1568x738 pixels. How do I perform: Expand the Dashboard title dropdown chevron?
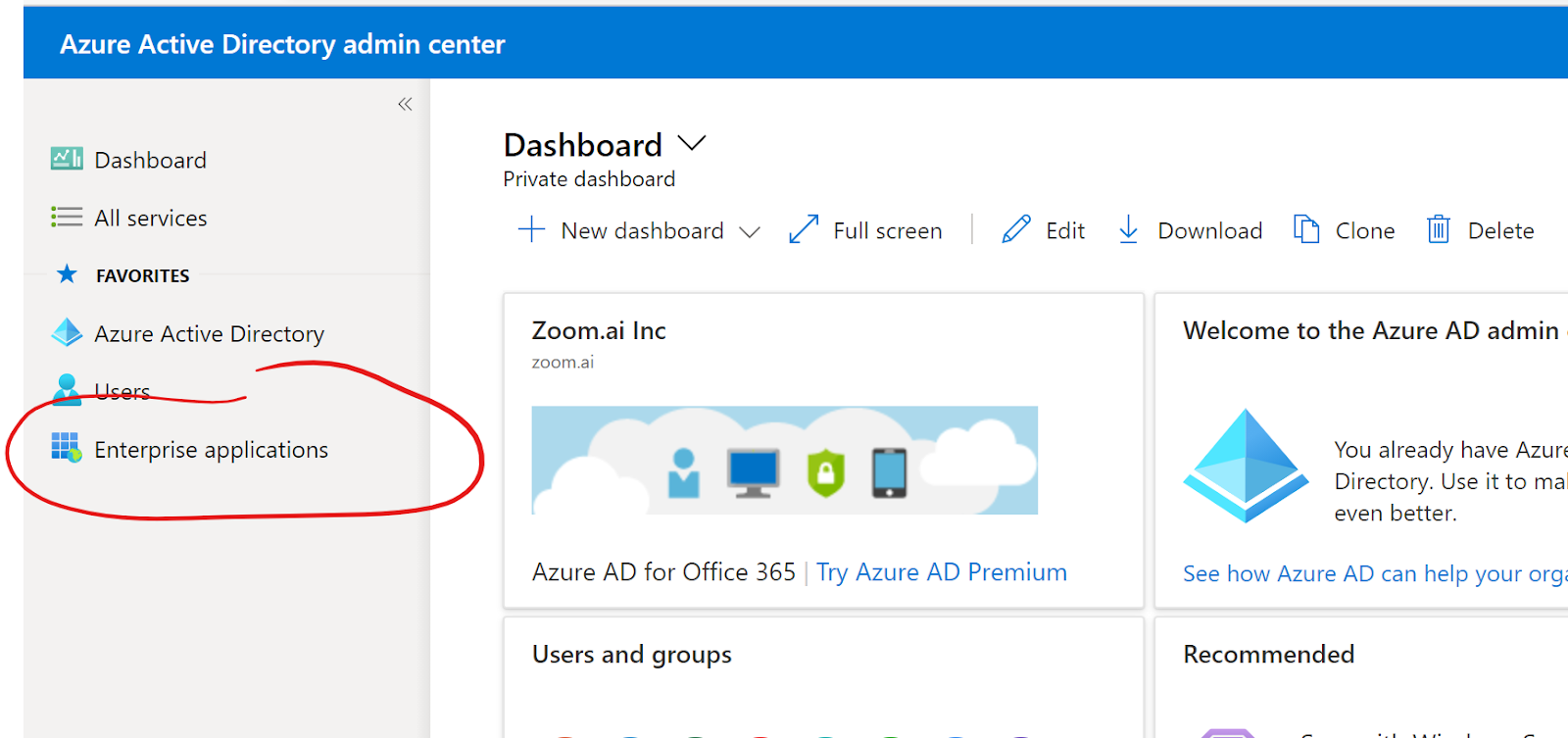tap(692, 144)
